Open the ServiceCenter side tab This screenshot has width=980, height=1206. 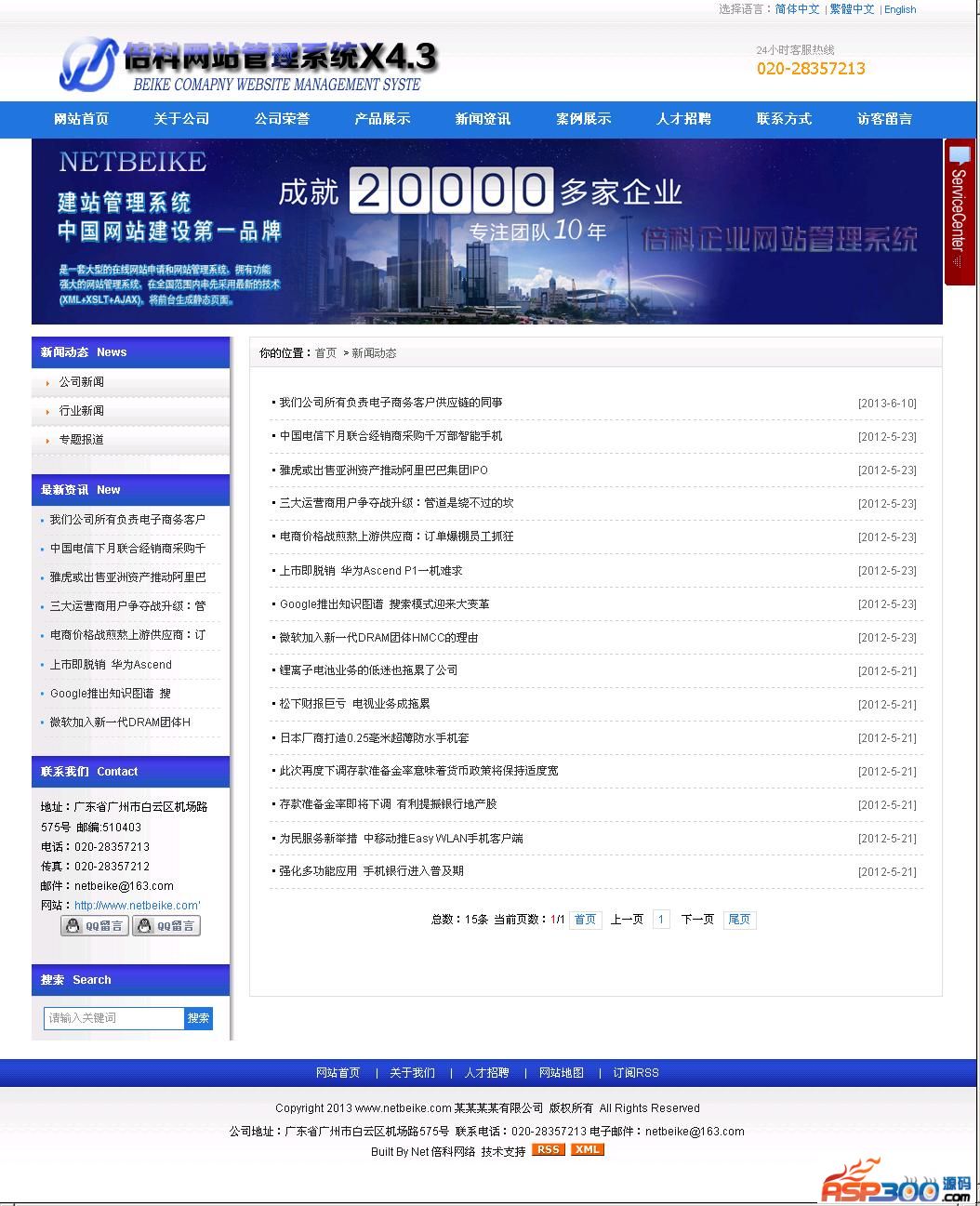click(960, 211)
